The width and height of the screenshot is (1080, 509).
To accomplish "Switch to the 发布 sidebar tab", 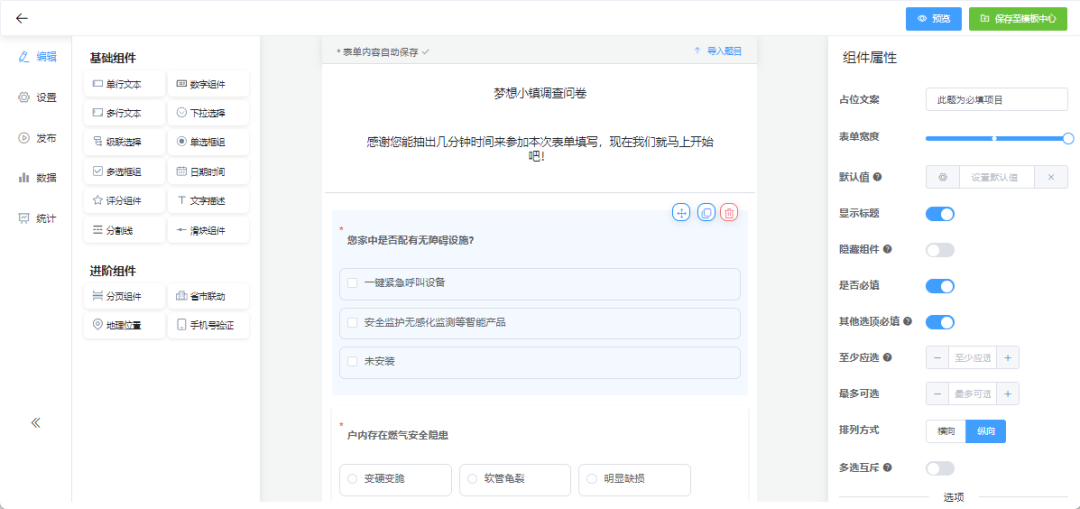I will click(x=37, y=138).
